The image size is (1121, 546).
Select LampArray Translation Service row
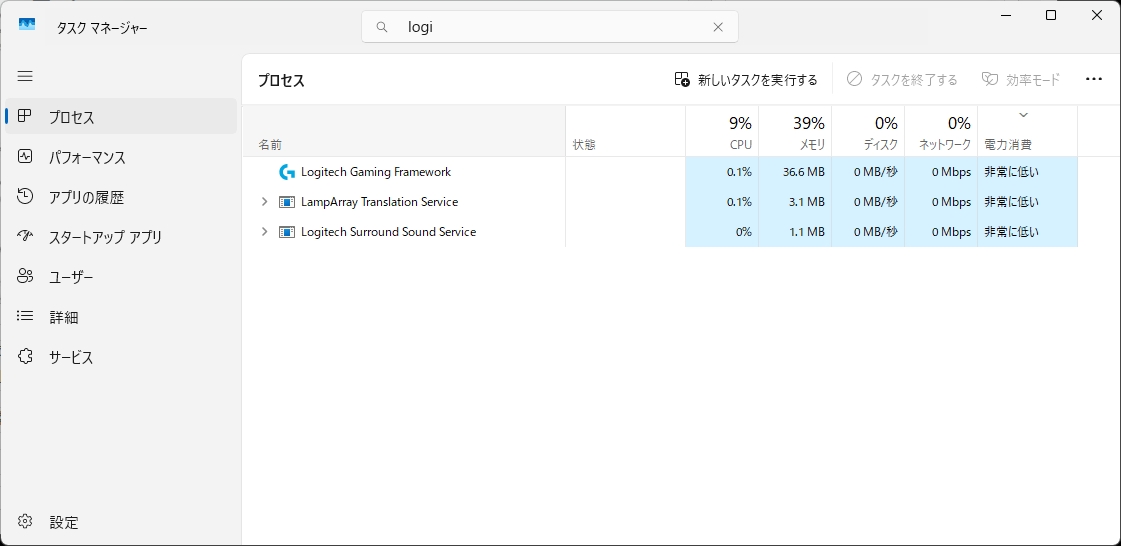pyautogui.click(x=660, y=202)
